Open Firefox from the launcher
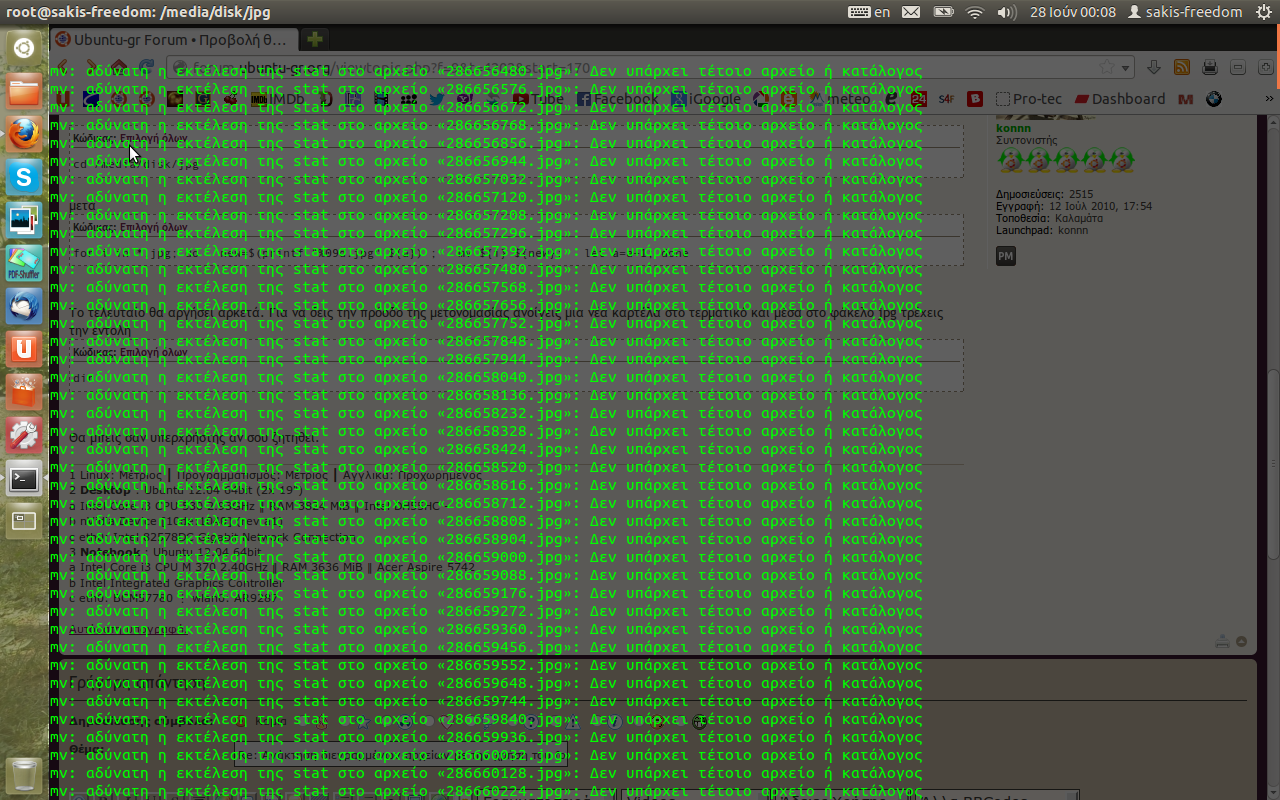 point(24,134)
